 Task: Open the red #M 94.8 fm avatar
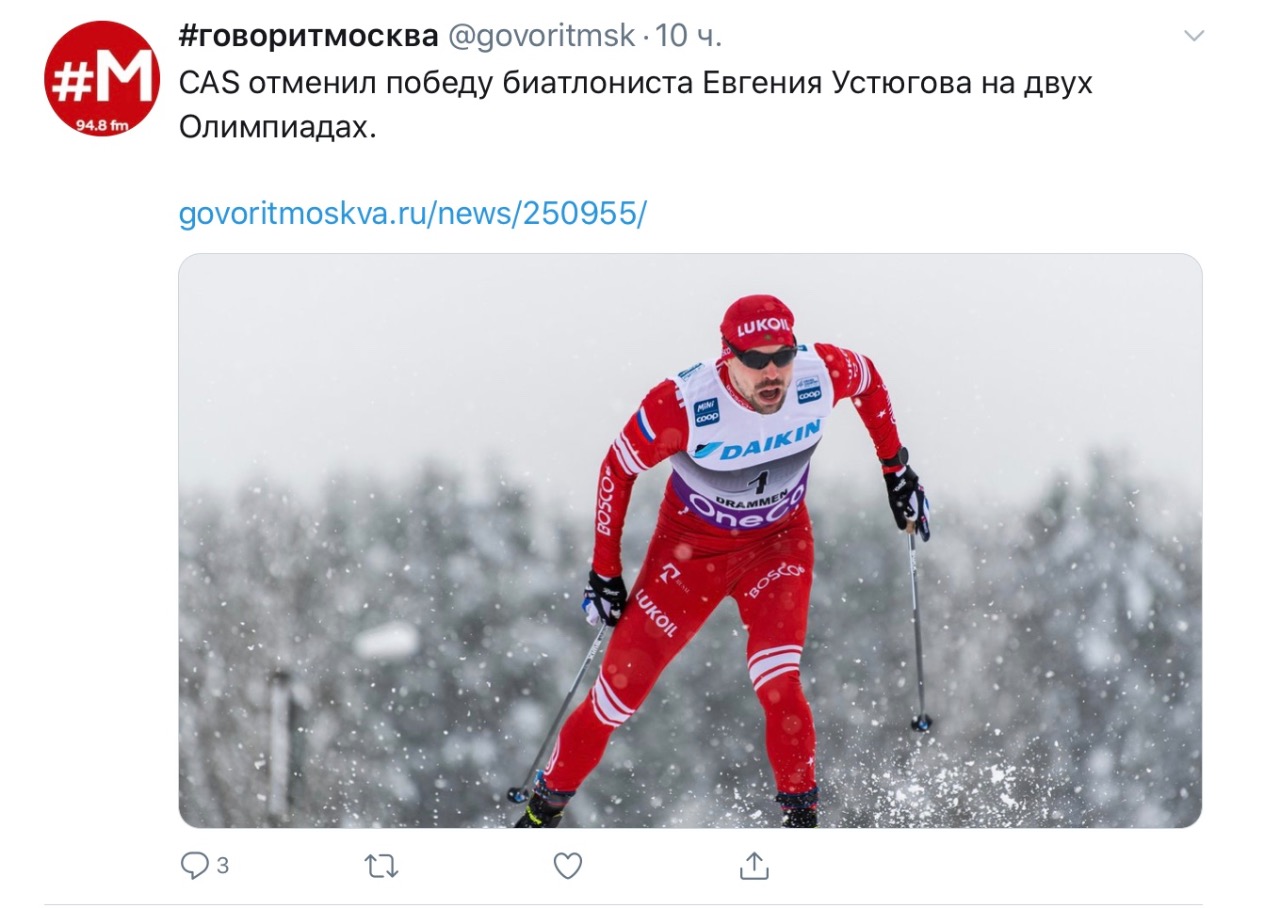tap(102, 78)
